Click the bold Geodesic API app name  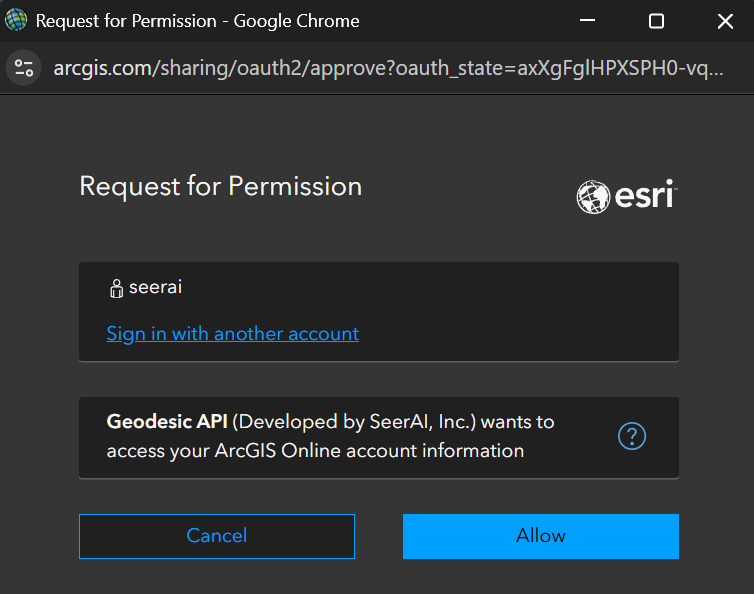[x=167, y=421]
